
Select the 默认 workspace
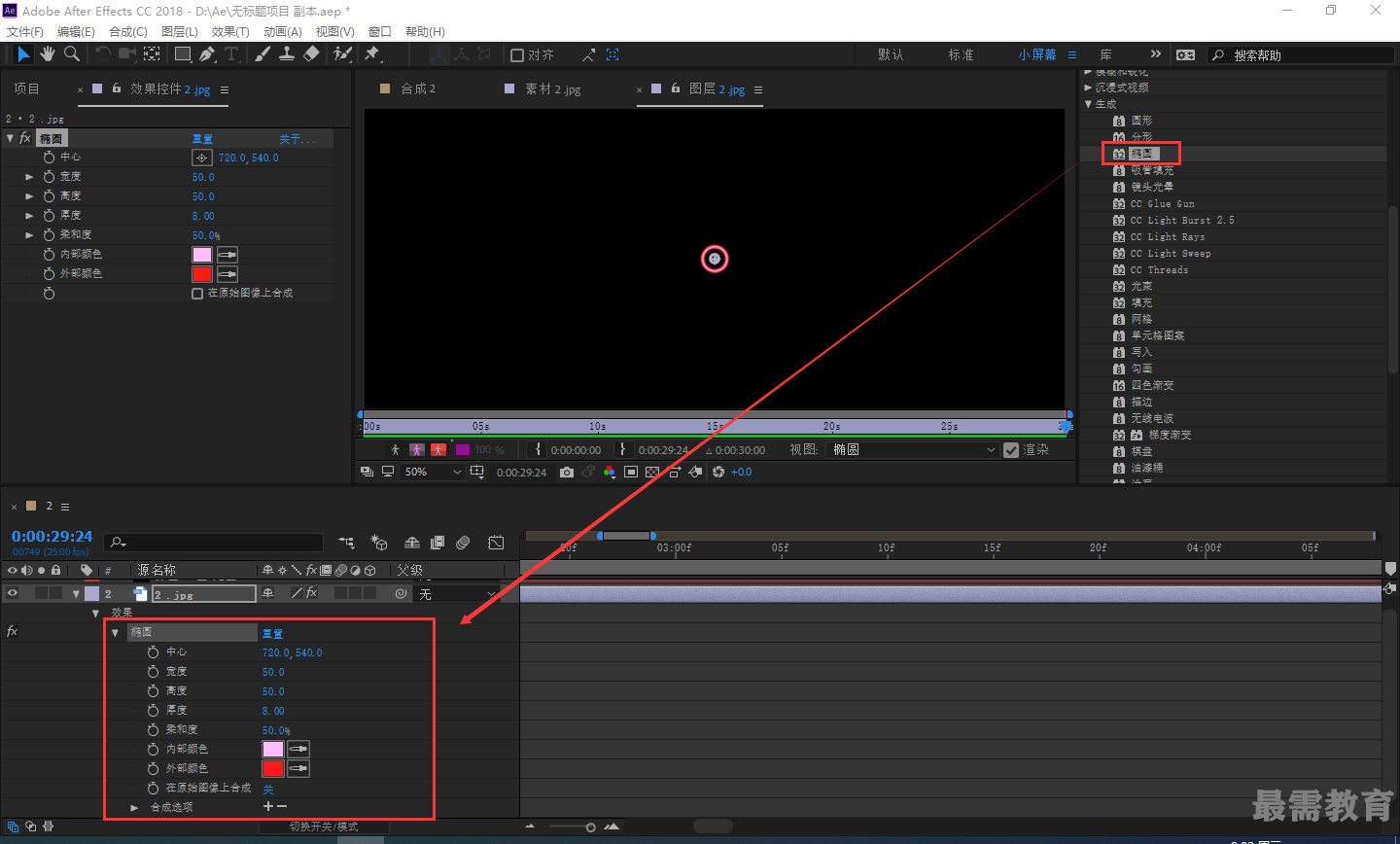(x=891, y=55)
